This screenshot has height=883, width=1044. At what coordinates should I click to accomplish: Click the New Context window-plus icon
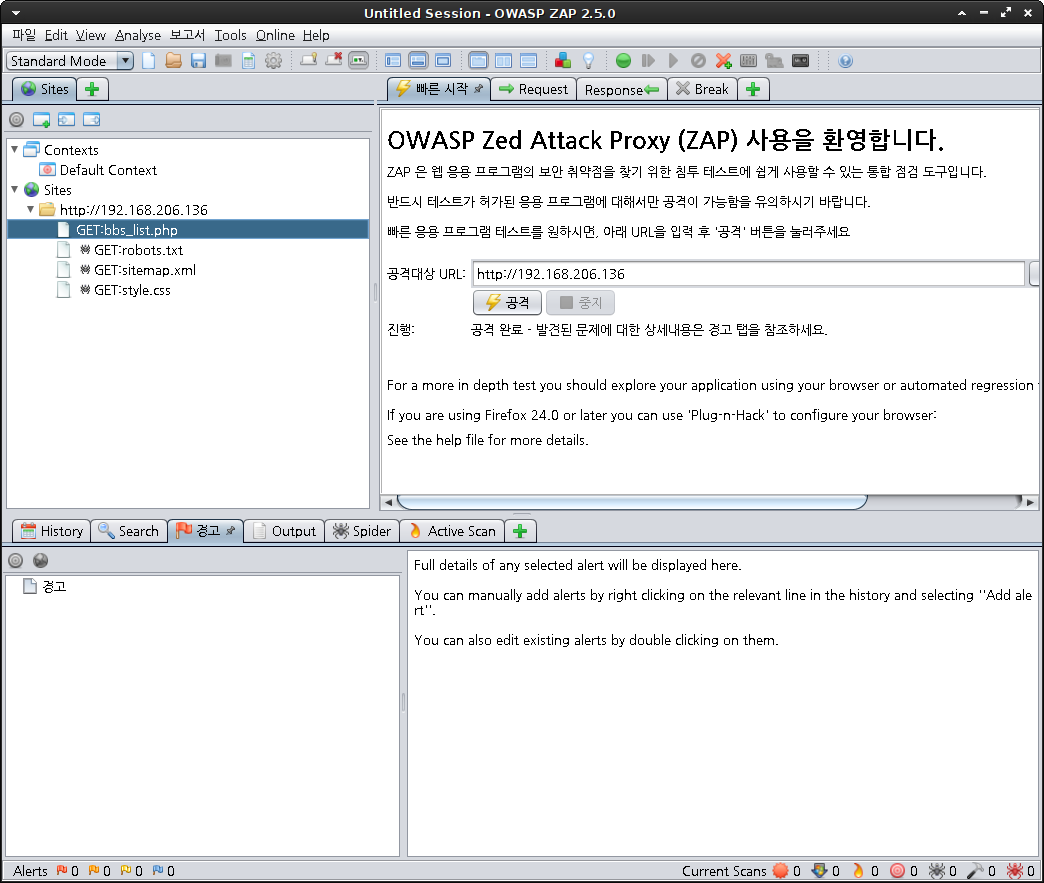[41, 120]
